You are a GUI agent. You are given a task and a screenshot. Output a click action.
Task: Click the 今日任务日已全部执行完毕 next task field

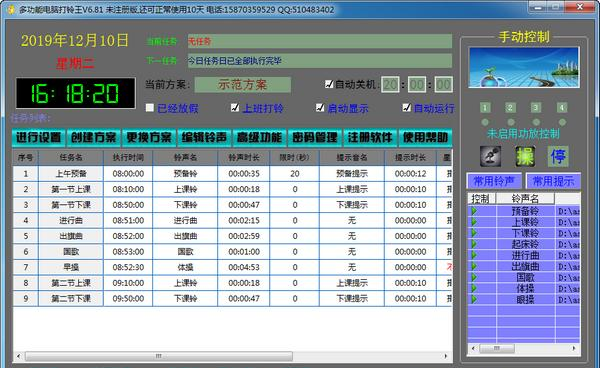[x=320, y=61]
